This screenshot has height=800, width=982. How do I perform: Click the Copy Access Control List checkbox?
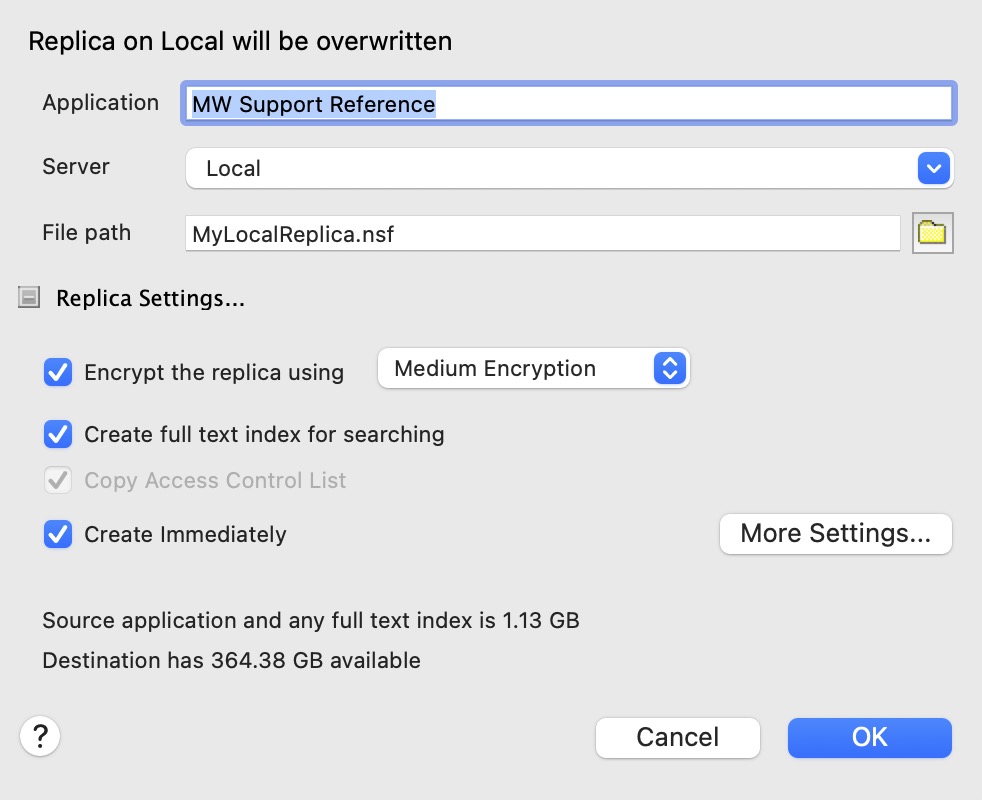tap(58, 480)
